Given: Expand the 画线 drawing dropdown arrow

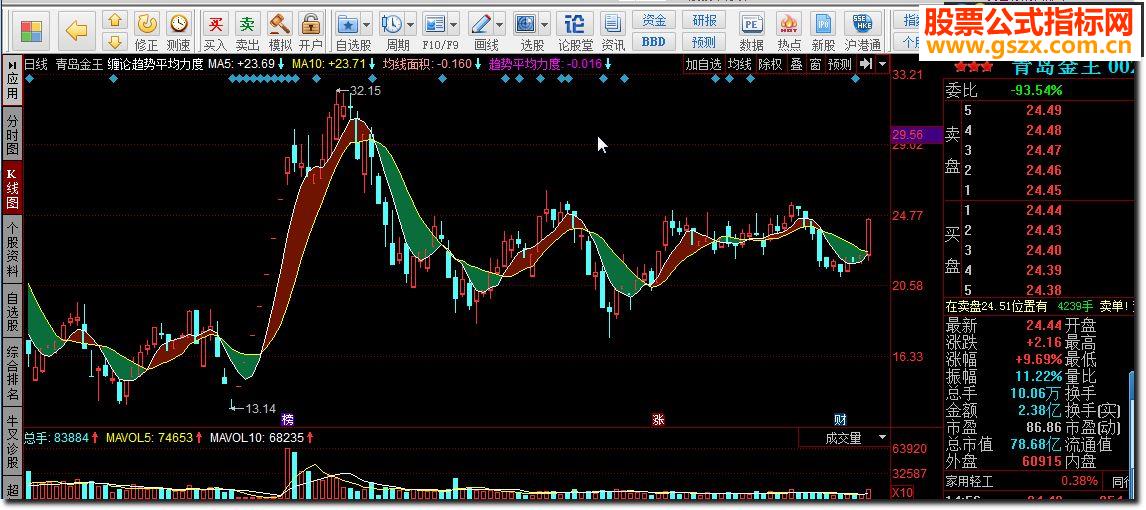Looking at the screenshot, I should coord(498,25).
